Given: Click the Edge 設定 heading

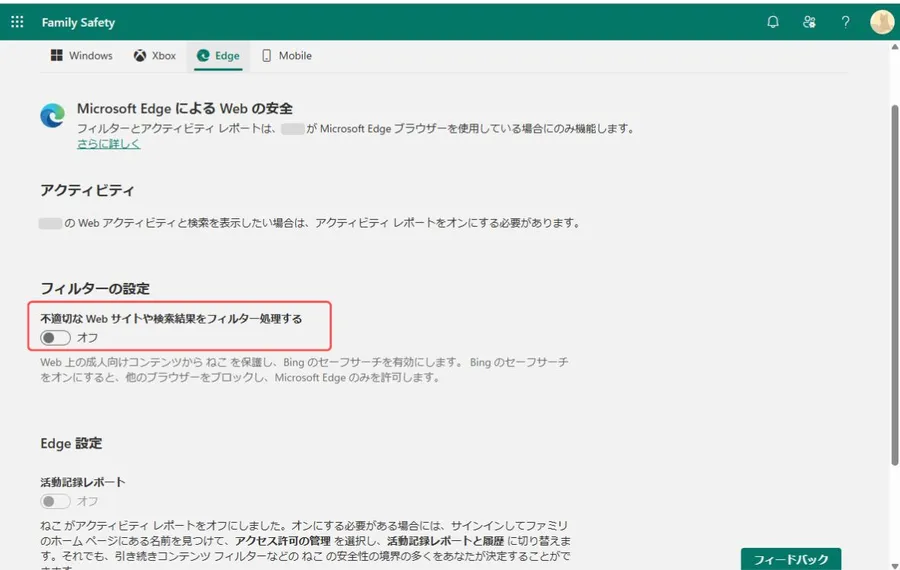Looking at the screenshot, I should point(71,443).
